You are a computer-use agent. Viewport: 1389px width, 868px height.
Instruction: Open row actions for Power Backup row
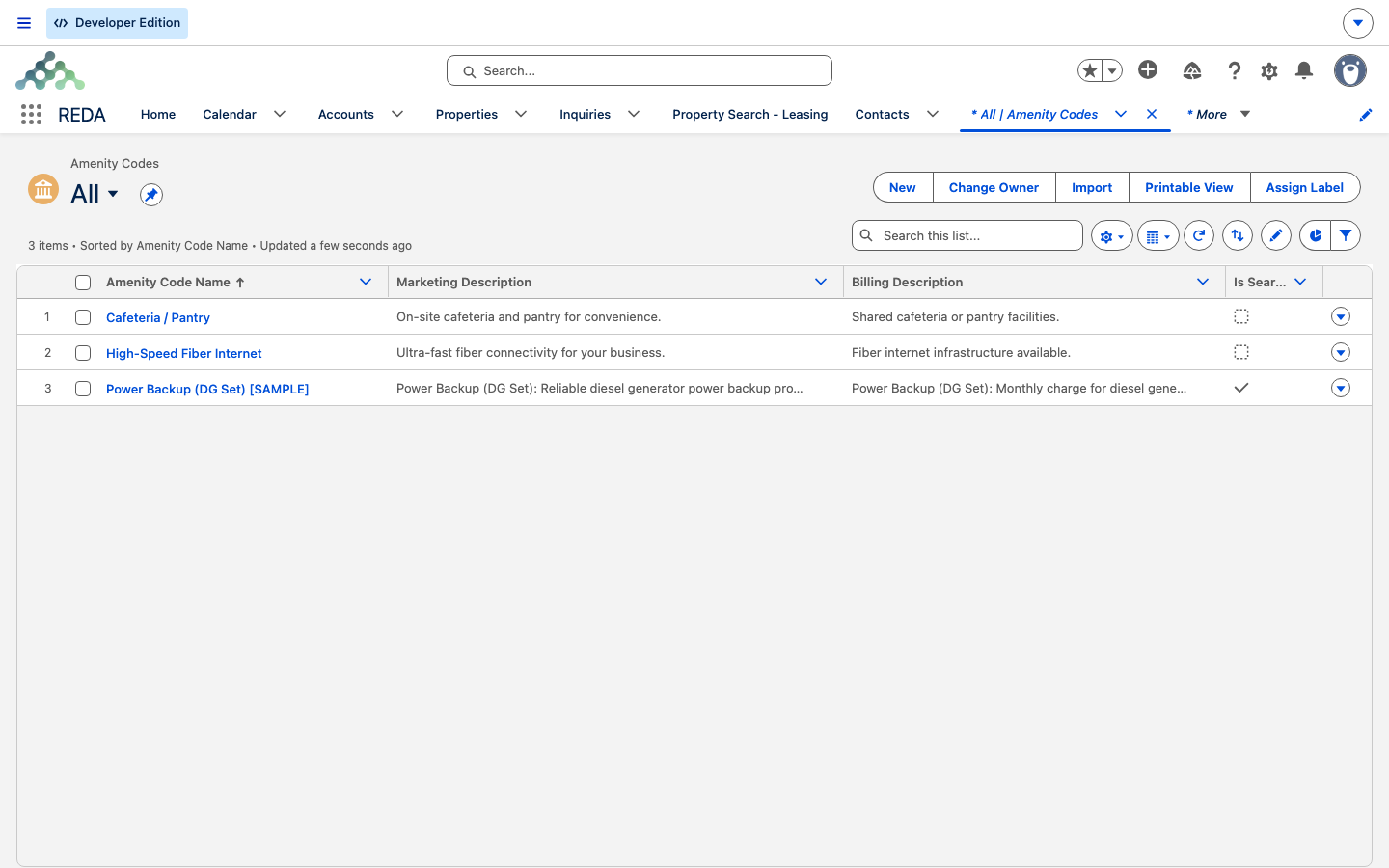(x=1341, y=388)
